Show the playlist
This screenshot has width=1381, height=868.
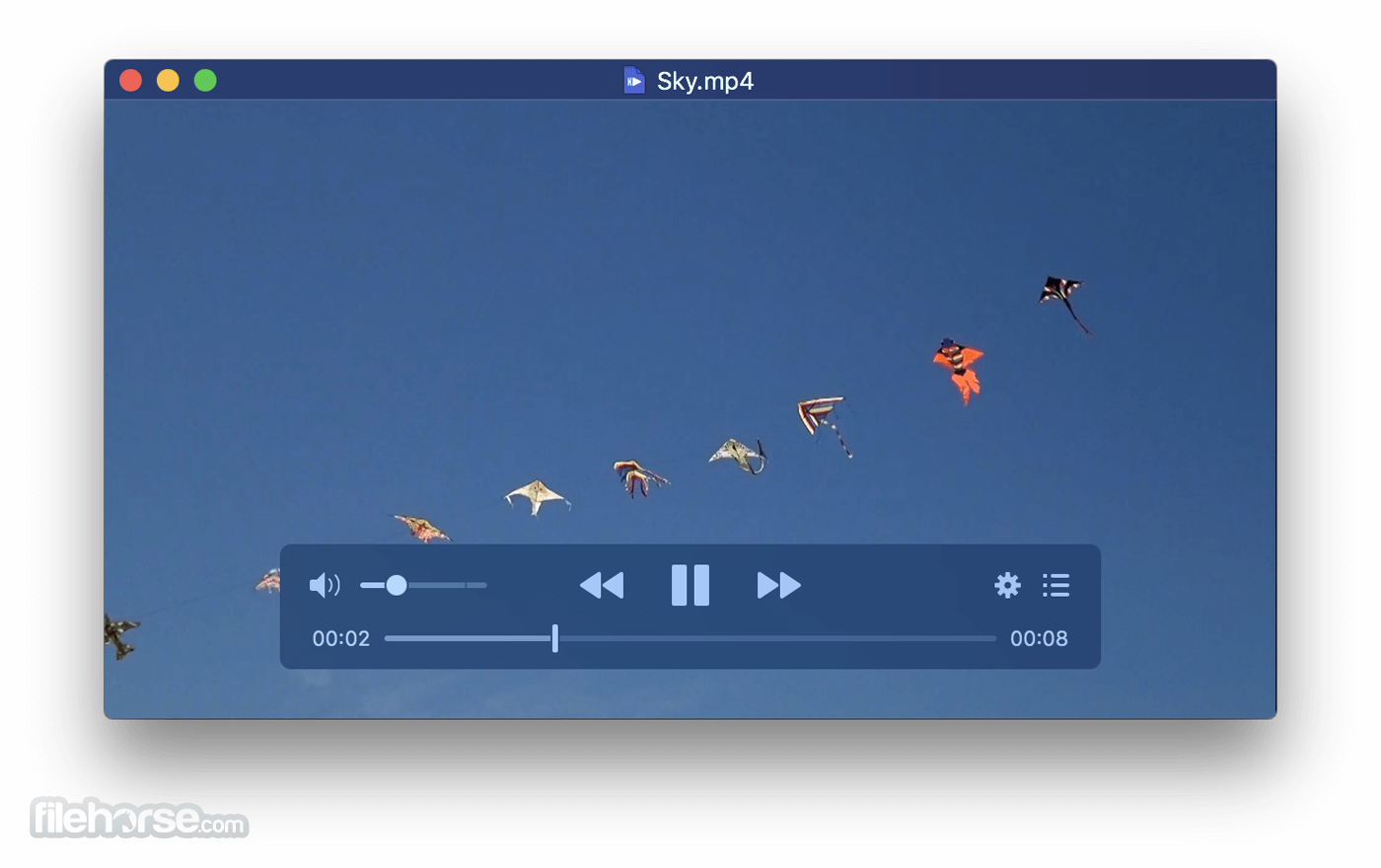1056,586
